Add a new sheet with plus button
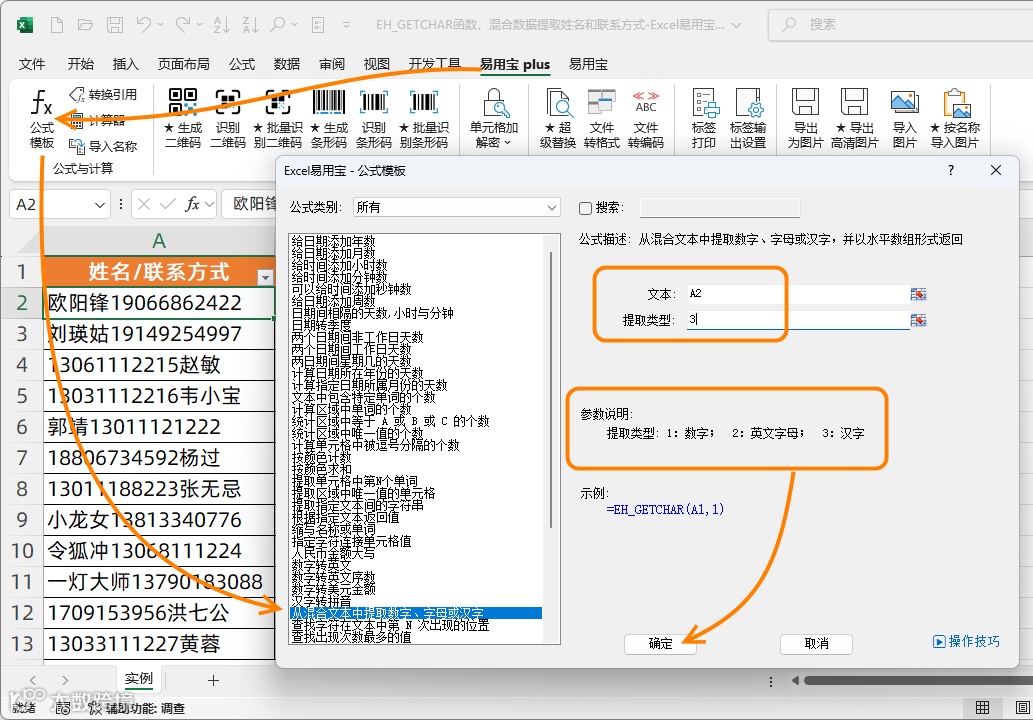Image resolution: width=1033 pixels, height=720 pixels. pyautogui.click(x=213, y=680)
